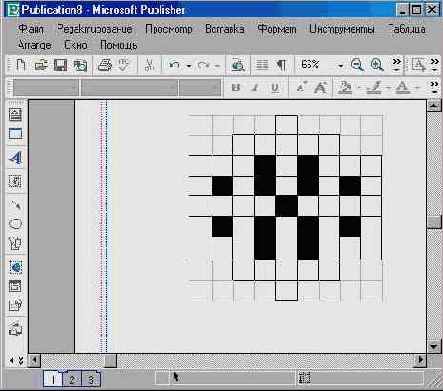This screenshot has width=443, height=391.
Task: Click the Zoom Out magnifier icon
Action: (357, 65)
